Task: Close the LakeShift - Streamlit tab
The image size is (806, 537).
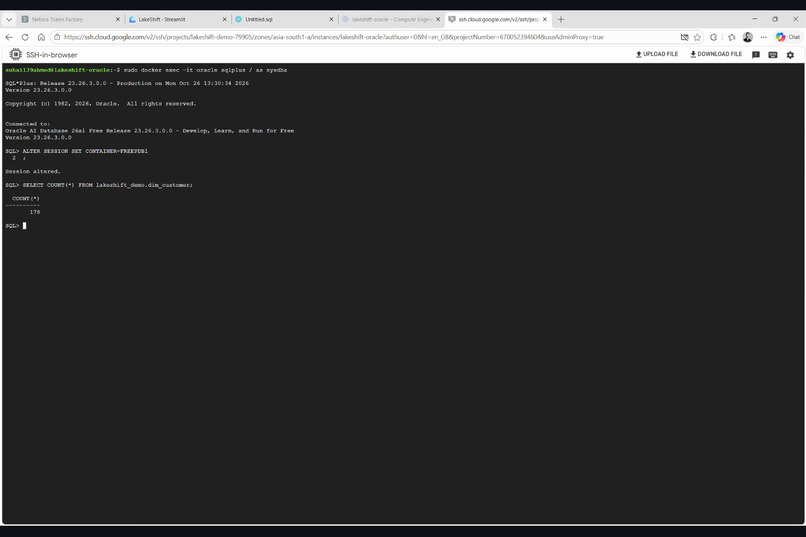Action: click(x=225, y=20)
